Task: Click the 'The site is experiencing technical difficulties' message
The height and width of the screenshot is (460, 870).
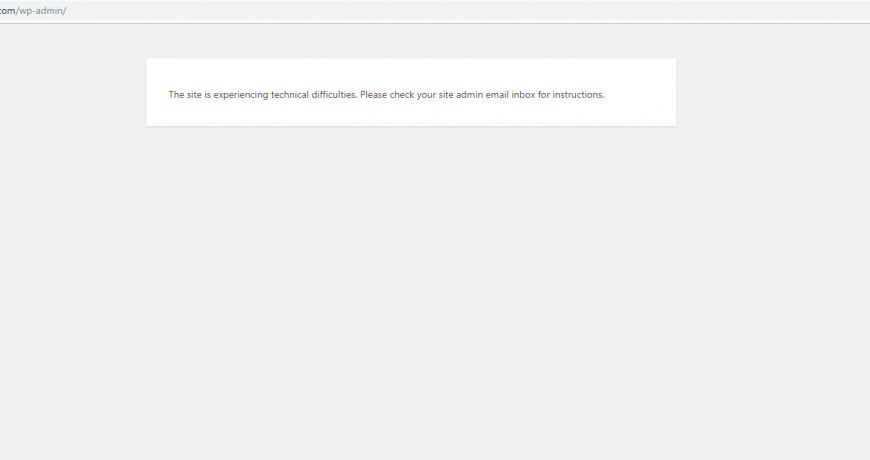Action: pyautogui.click(x=386, y=95)
